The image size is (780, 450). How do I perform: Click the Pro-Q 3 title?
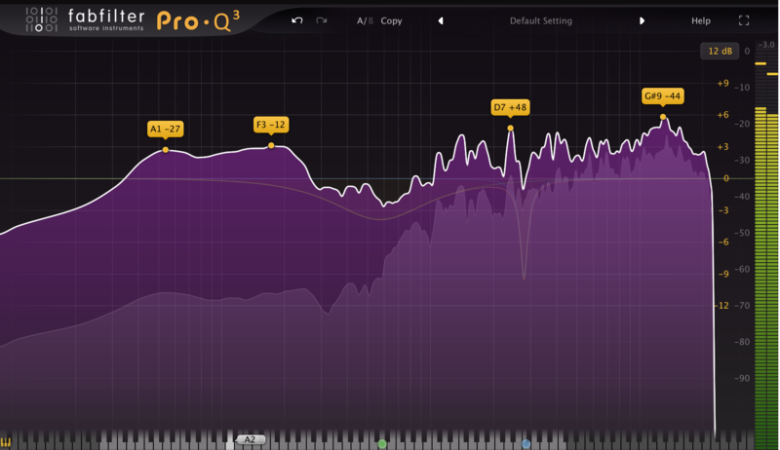(198, 21)
